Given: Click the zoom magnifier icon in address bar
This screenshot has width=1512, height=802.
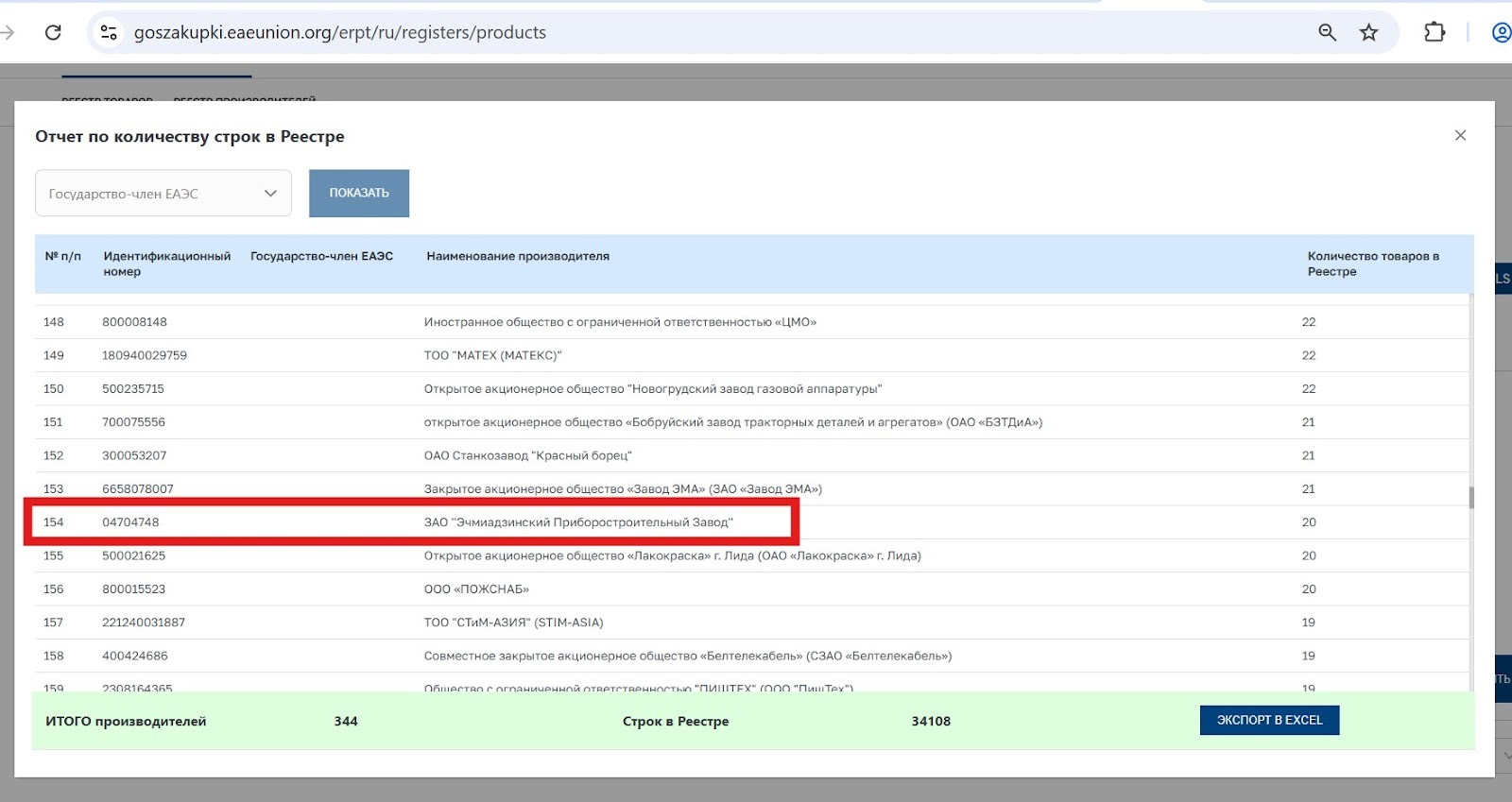Looking at the screenshot, I should coord(1327,32).
